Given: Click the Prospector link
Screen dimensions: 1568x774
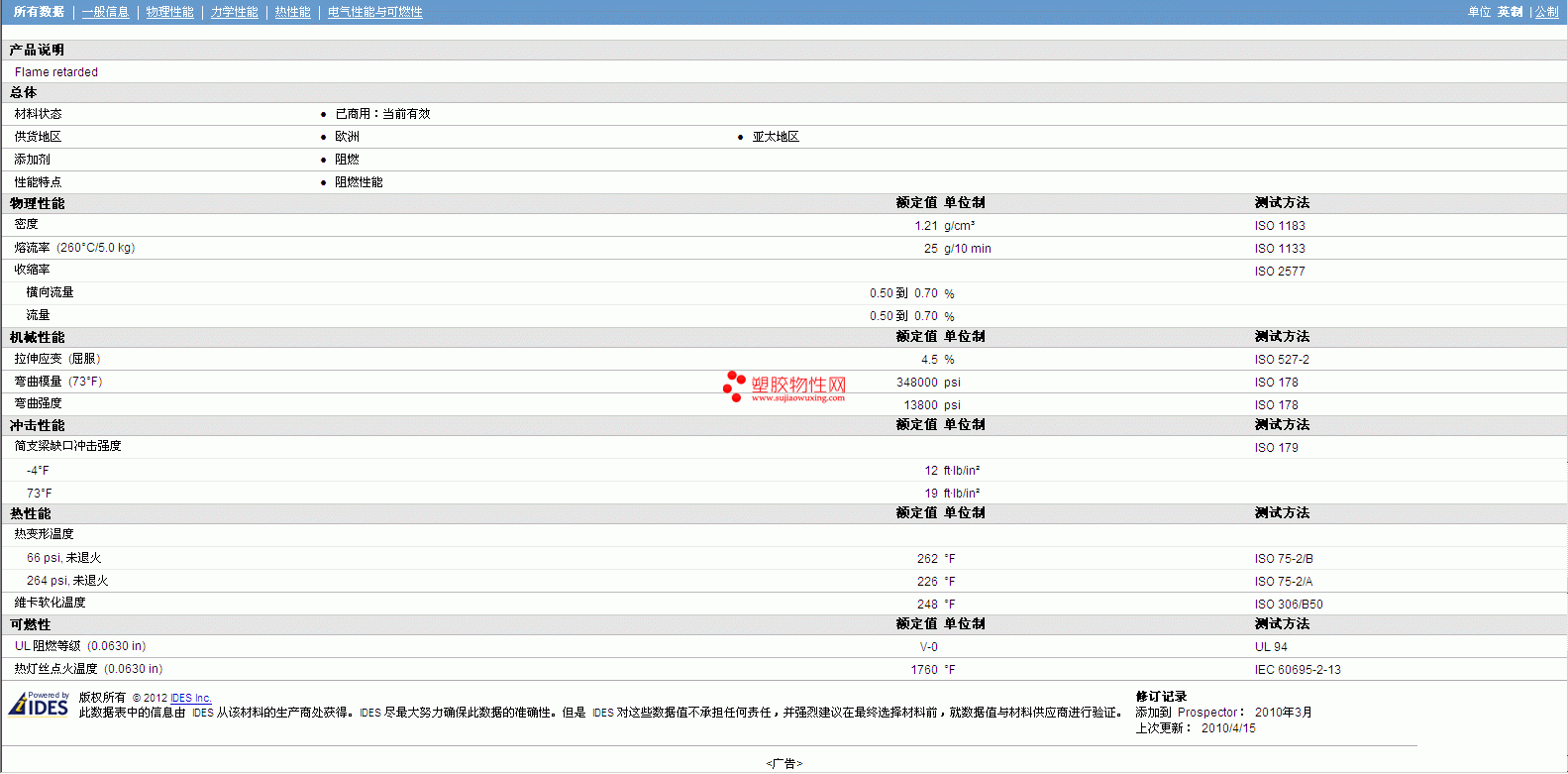Looking at the screenshot, I should pos(1207,712).
